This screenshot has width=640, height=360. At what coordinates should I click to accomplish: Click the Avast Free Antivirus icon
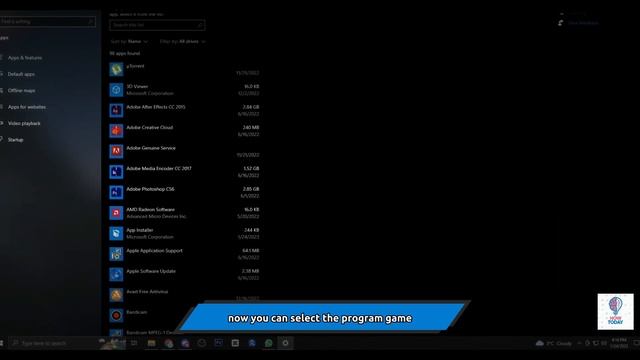tap(116, 295)
